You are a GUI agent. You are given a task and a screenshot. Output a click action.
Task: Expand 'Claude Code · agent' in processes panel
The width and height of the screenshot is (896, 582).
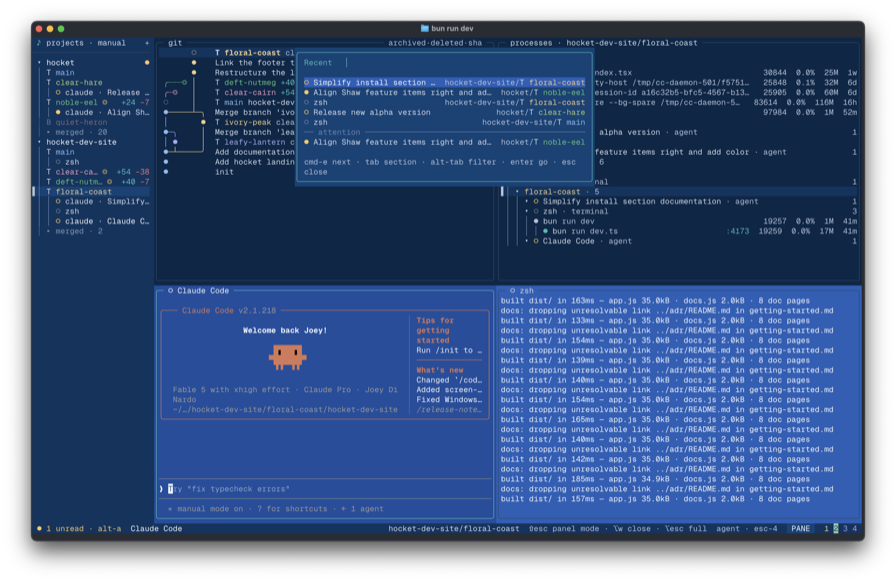click(526, 241)
